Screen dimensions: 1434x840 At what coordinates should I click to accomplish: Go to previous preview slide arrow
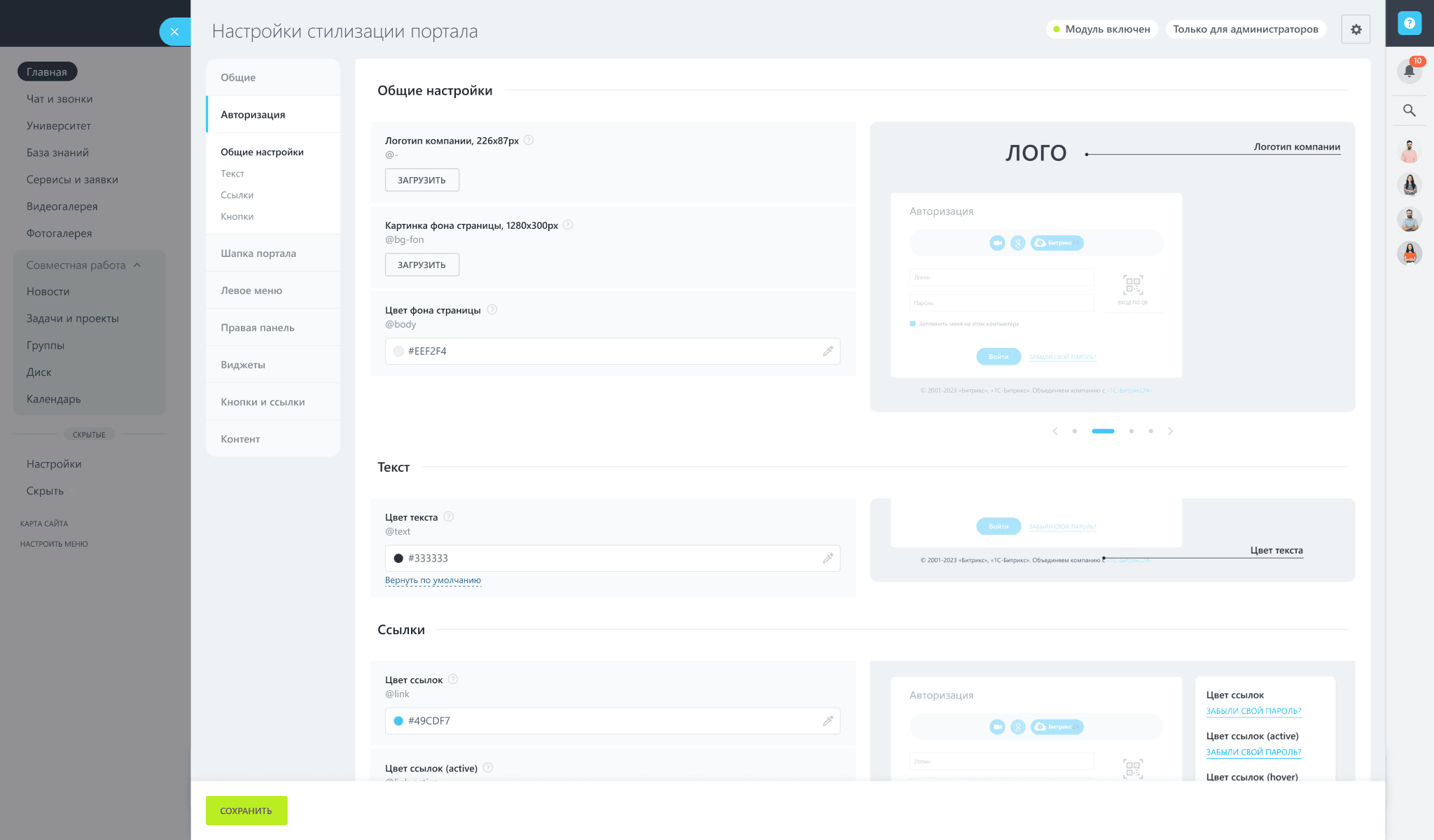pyautogui.click(x=1055, y=431)
